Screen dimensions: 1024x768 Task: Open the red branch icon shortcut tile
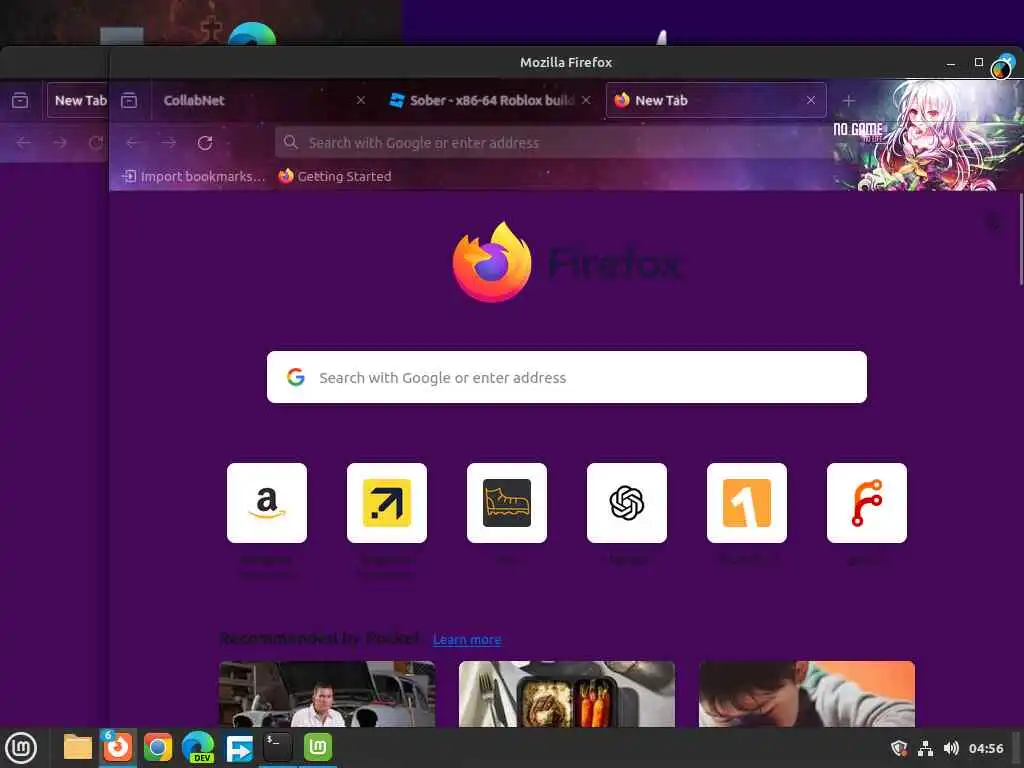[867, 503]
